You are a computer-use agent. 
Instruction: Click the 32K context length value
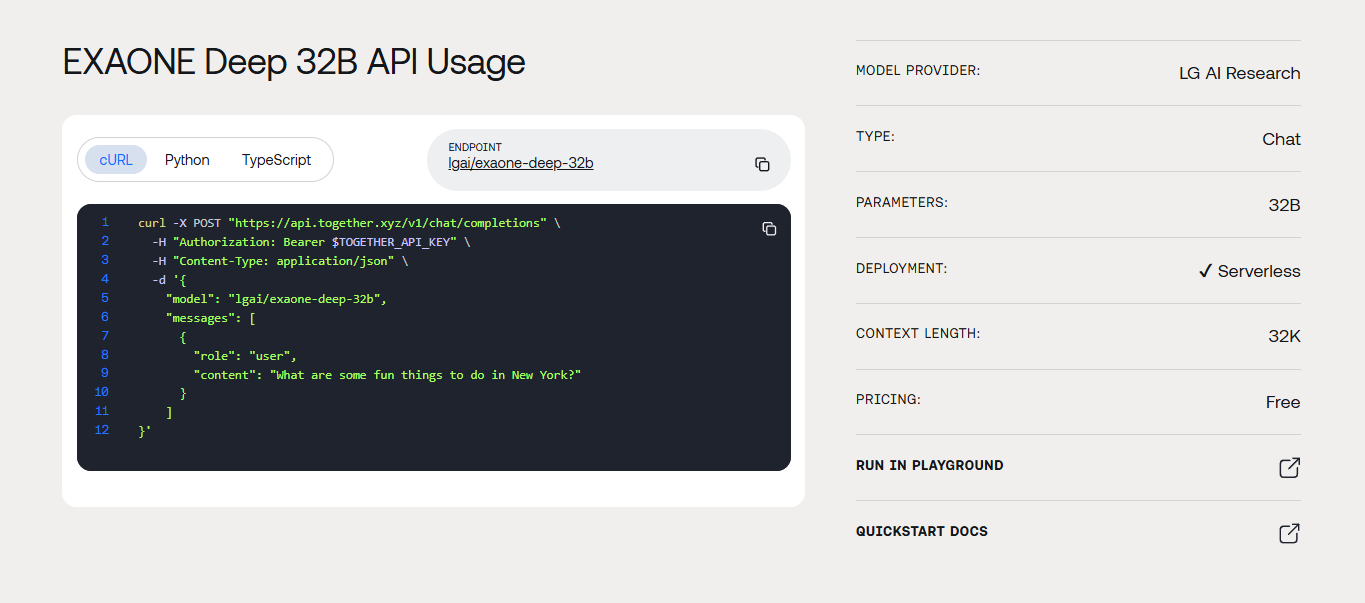[x=1284, y=336]
